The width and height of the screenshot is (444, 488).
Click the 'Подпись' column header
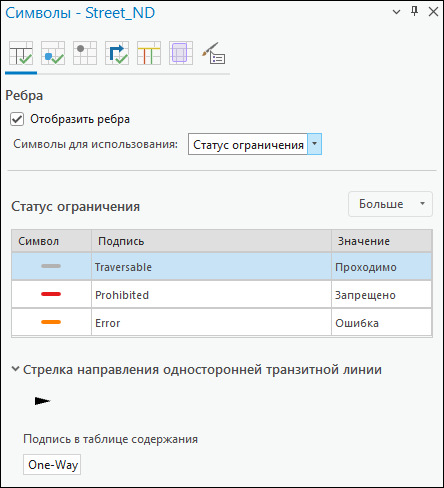click(211, 241)
